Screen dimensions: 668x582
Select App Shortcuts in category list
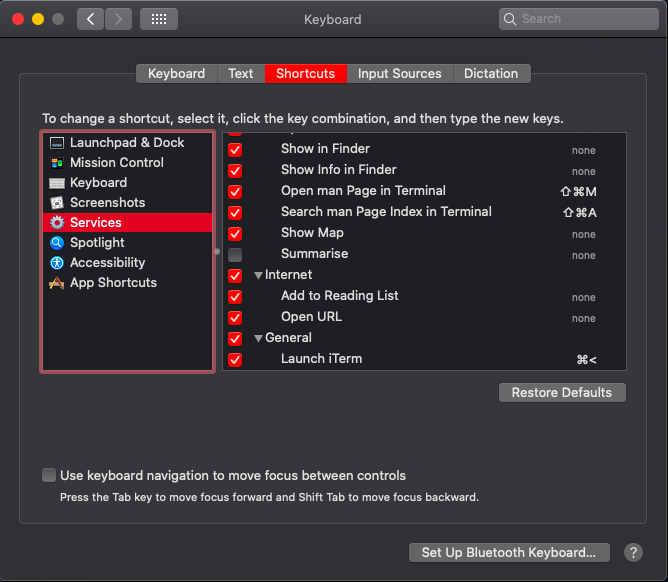pos(127,283)
